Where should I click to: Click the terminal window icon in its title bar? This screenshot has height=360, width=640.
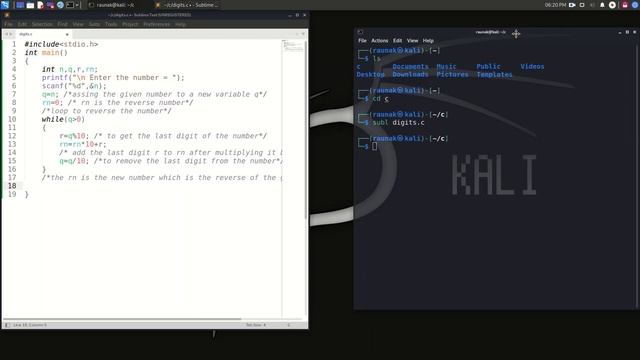point(360,32)
